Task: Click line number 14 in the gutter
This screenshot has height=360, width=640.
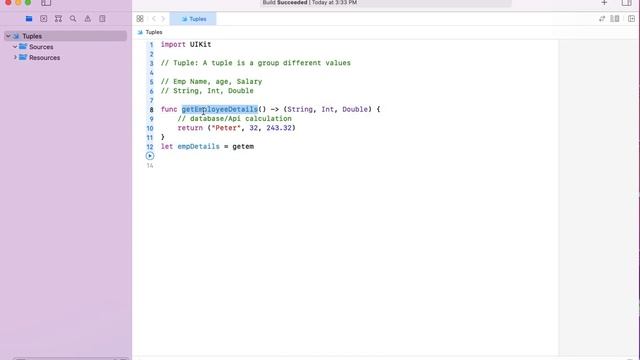Action: [150, 166]
